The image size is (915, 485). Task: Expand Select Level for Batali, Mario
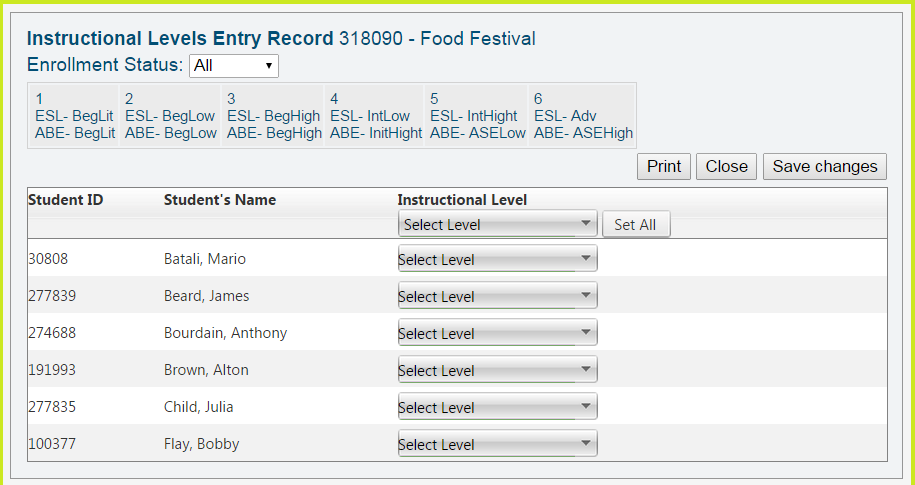click(x=497, y=260)
